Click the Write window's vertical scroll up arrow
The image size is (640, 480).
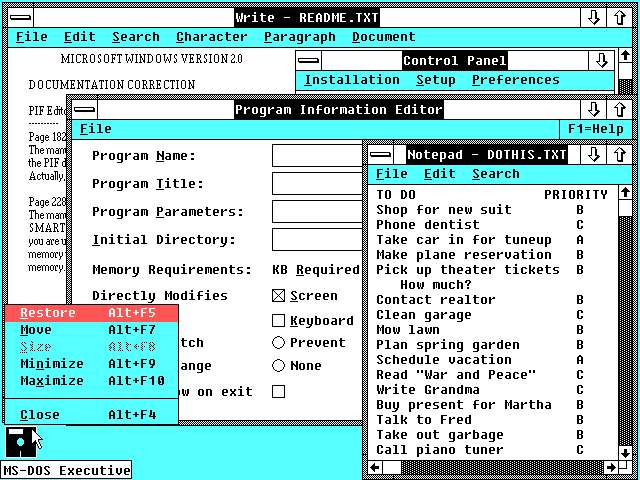tap(625, 56)
